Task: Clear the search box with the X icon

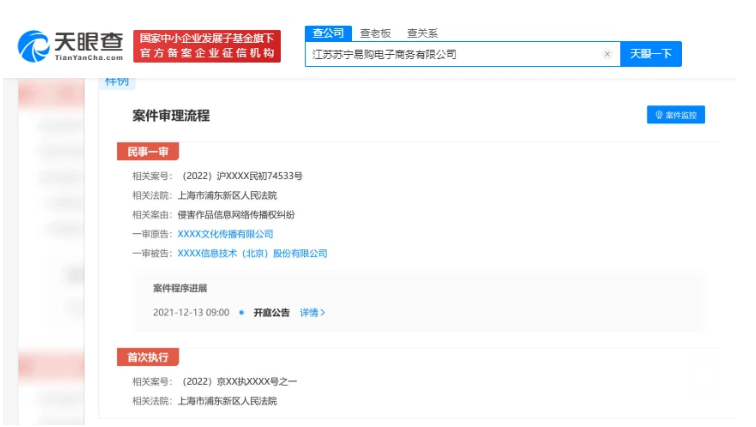Action: (x=607, y=54)
